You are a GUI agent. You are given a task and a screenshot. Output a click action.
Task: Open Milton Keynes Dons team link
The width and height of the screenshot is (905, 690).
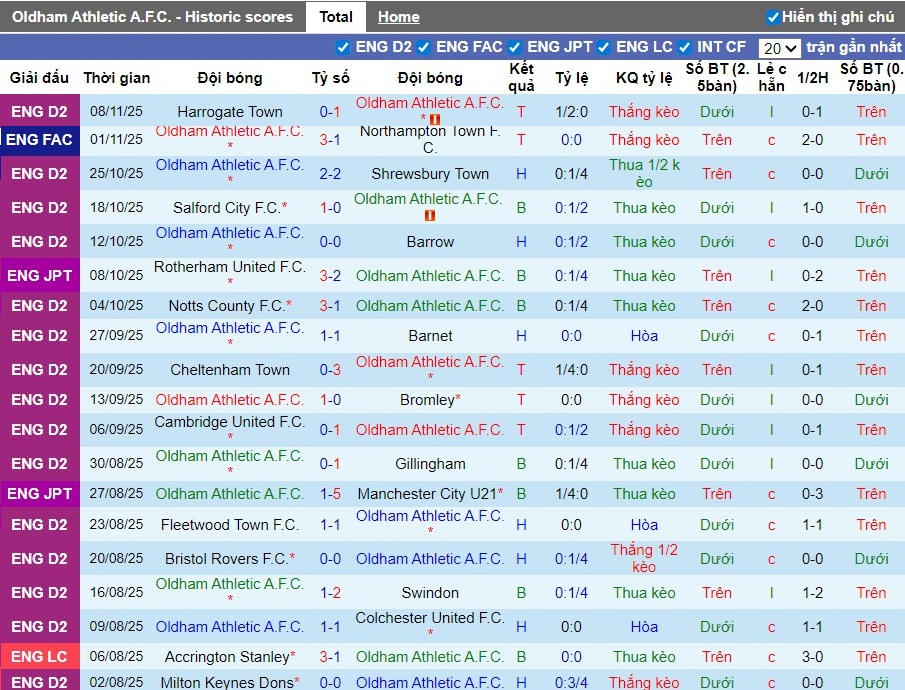pos(226,682)
